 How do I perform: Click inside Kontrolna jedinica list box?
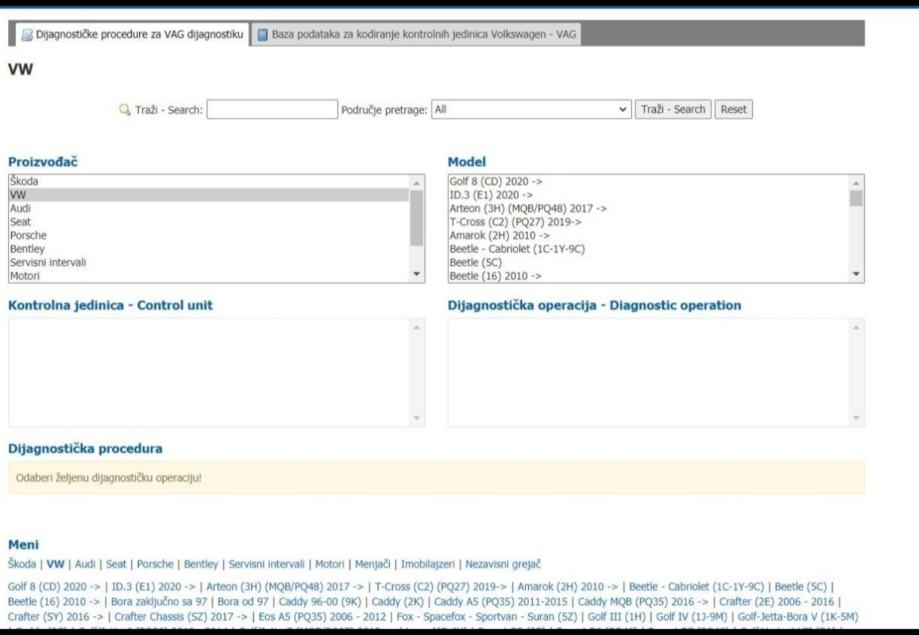pos(216,372)
